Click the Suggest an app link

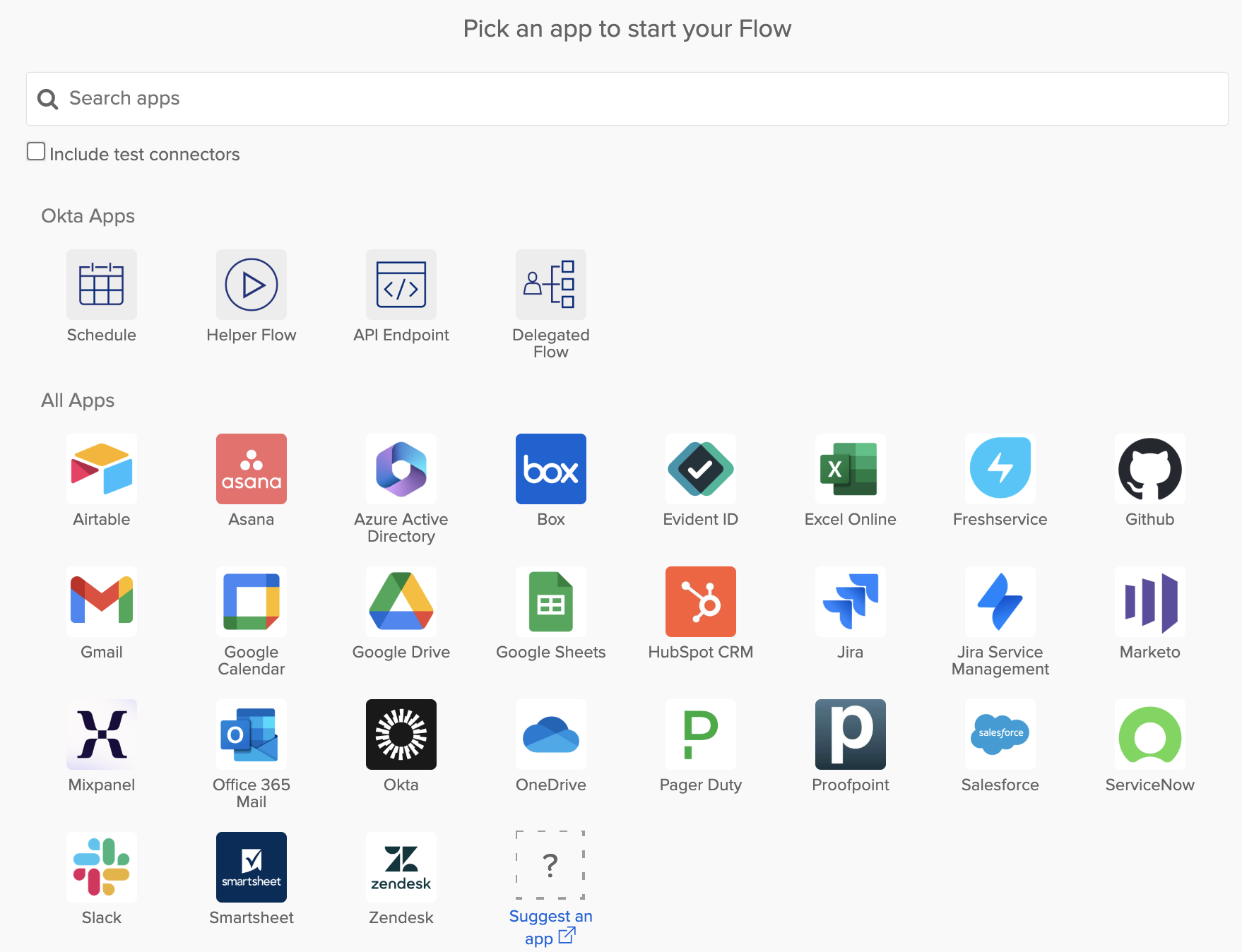coord(550,927)
